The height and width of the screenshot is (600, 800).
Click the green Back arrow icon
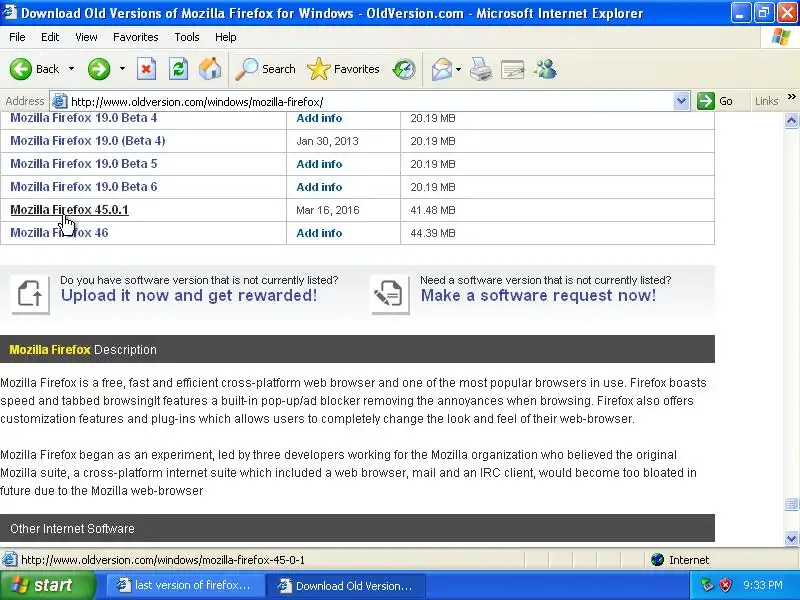[20, 69]
